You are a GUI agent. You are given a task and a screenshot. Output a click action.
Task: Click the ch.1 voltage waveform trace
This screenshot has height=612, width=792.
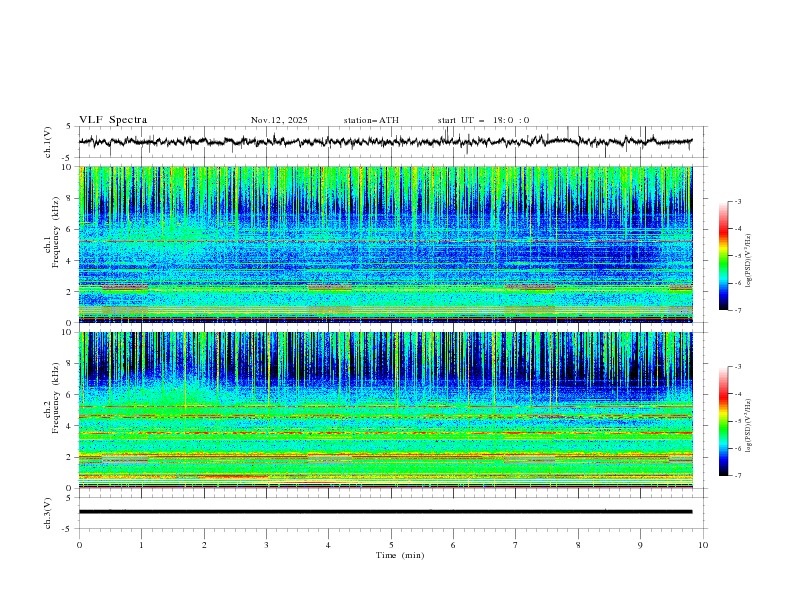coord(385,141)
